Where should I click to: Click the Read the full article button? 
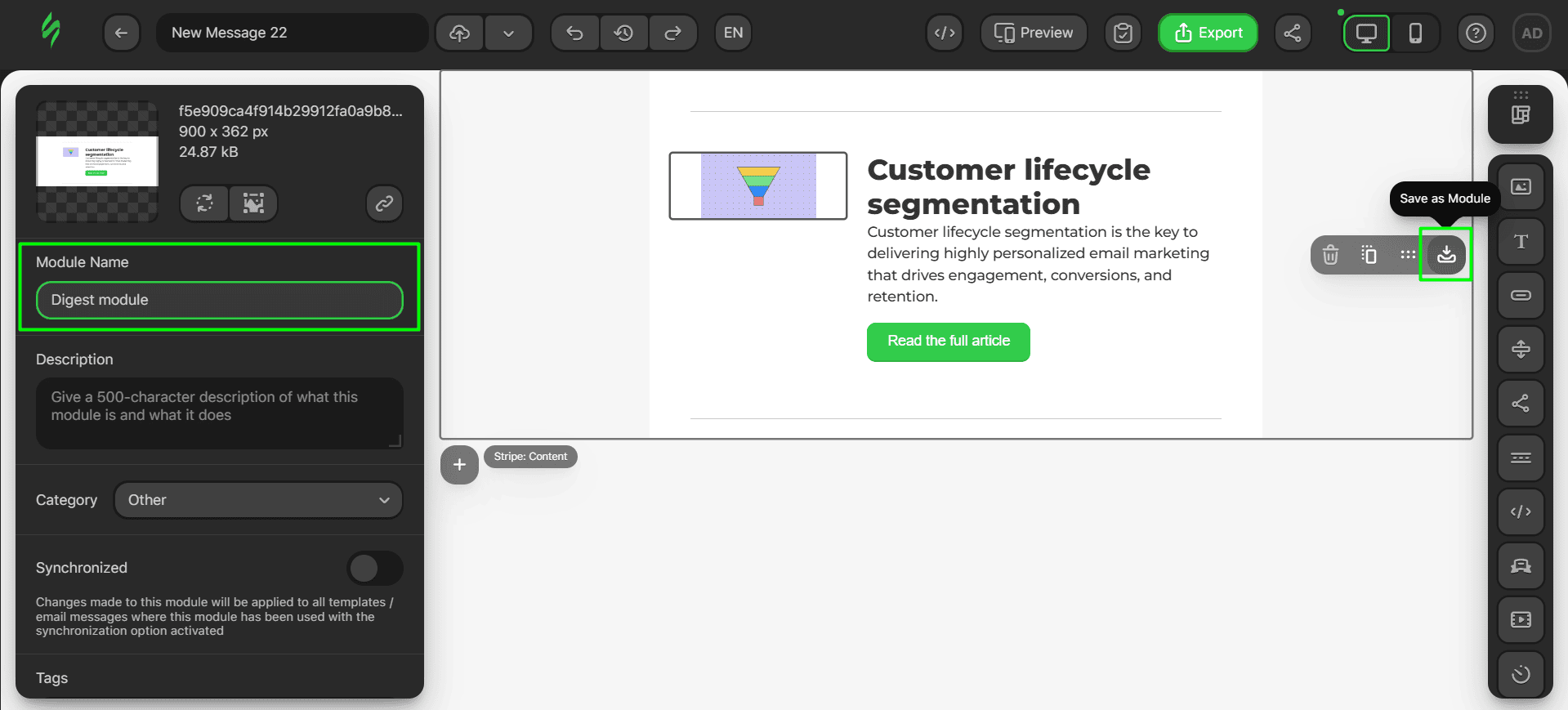(x=948, y=342)
